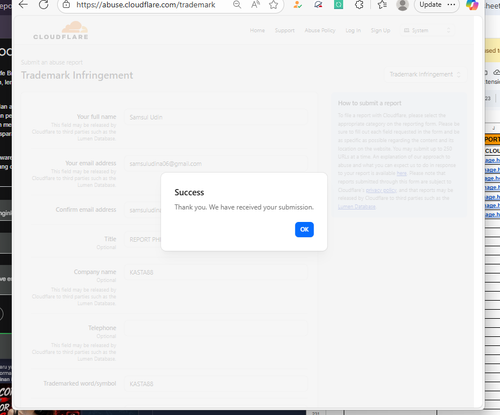Click the Company name field with KASTA88
The image size is (500, 415).
[216, 272]
